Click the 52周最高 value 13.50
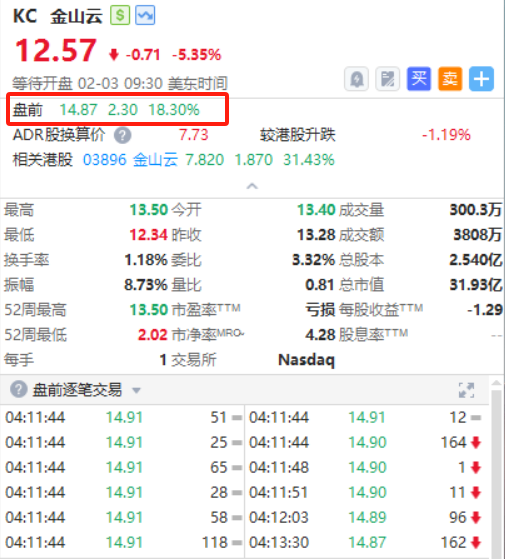The image size is (505, 559). click(149, 310)
